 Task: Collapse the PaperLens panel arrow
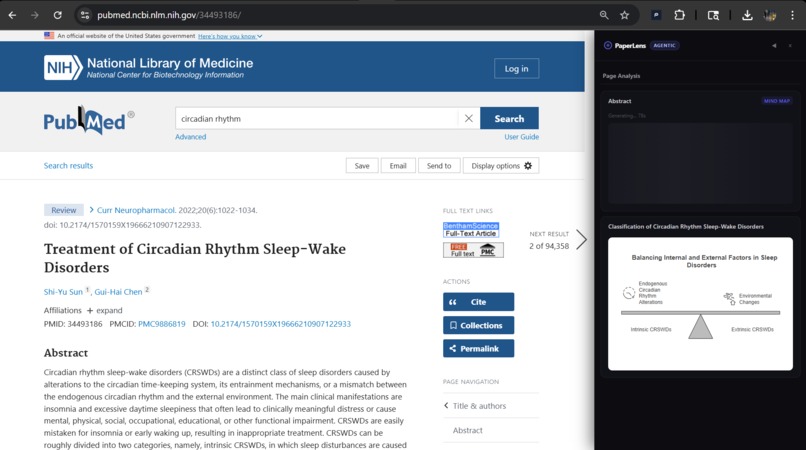click(774, 45)
